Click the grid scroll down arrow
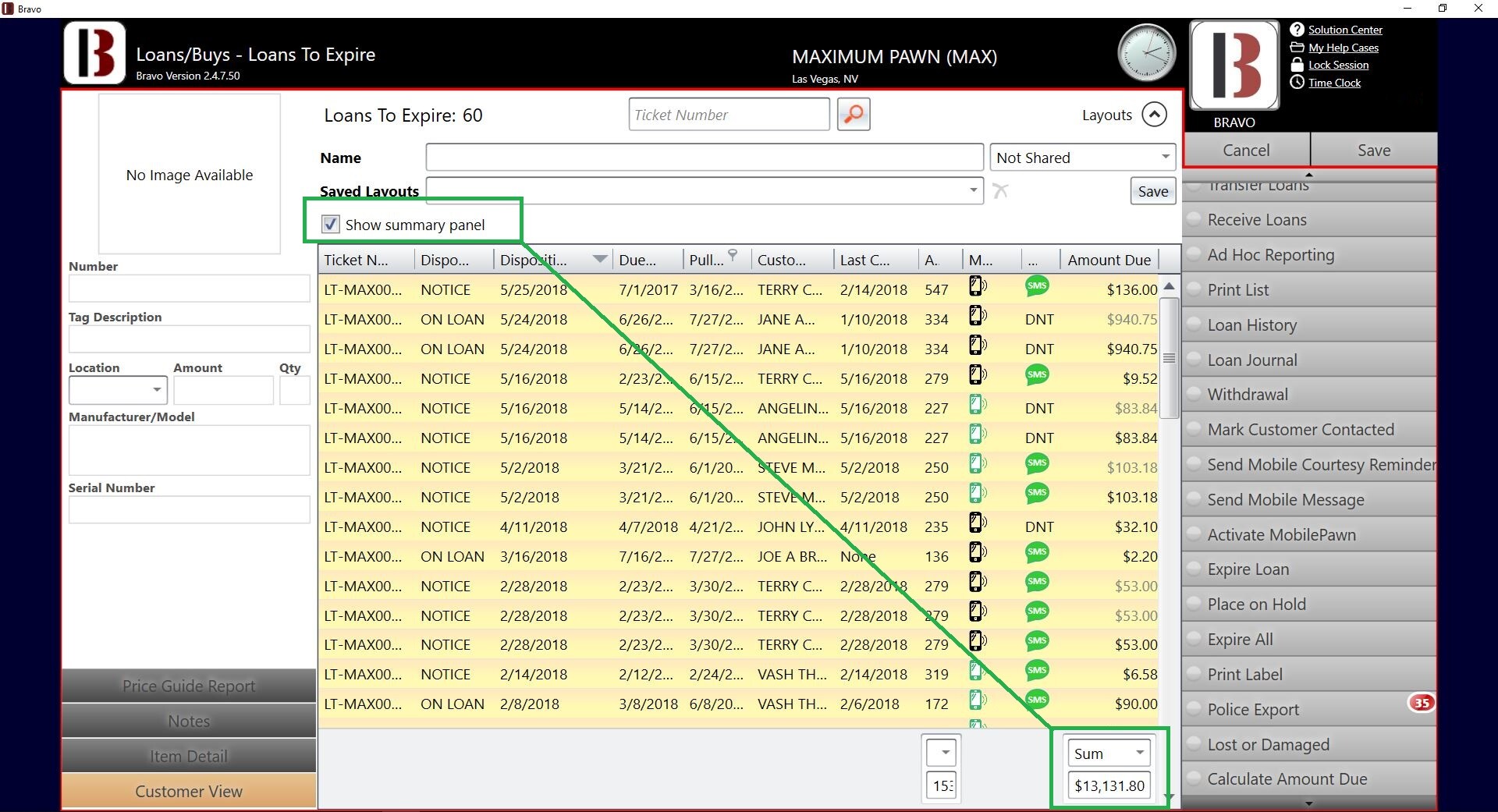The image size is (1498, 812). (1169, 796)
